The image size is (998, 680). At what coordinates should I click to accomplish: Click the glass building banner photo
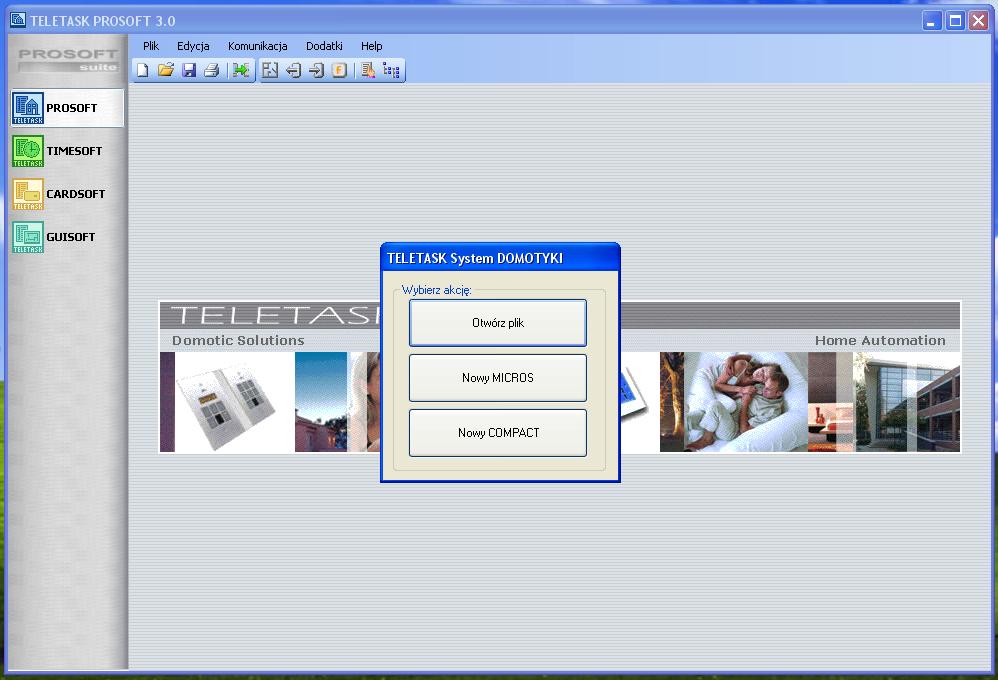(906, 402)
